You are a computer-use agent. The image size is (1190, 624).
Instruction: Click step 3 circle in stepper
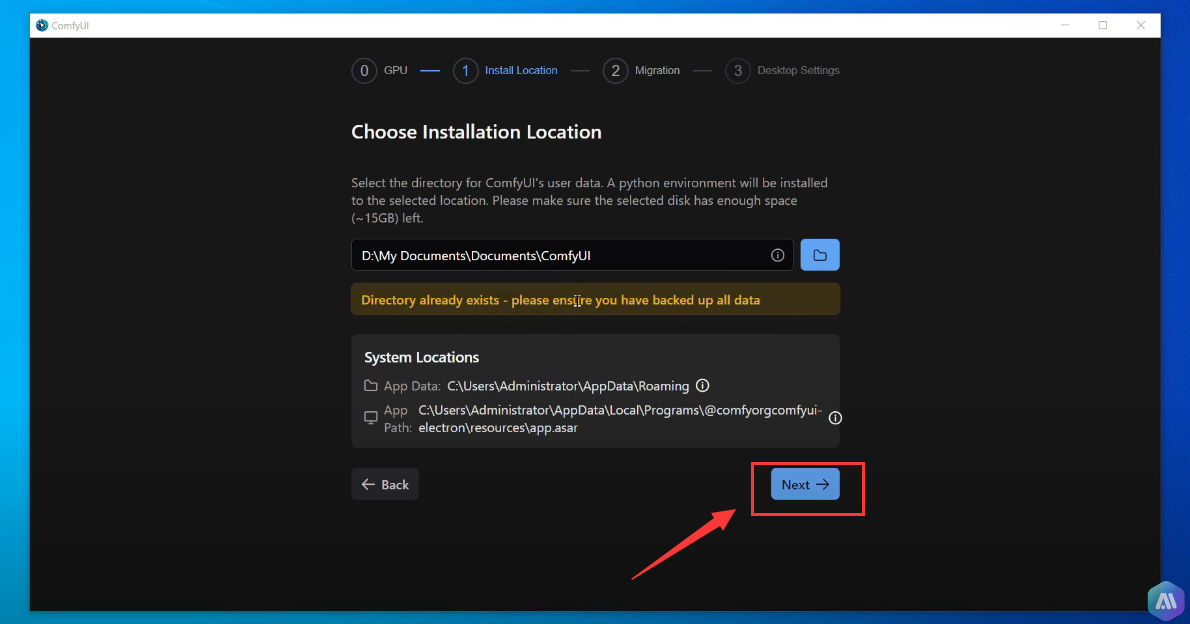[x=738, y=71]
